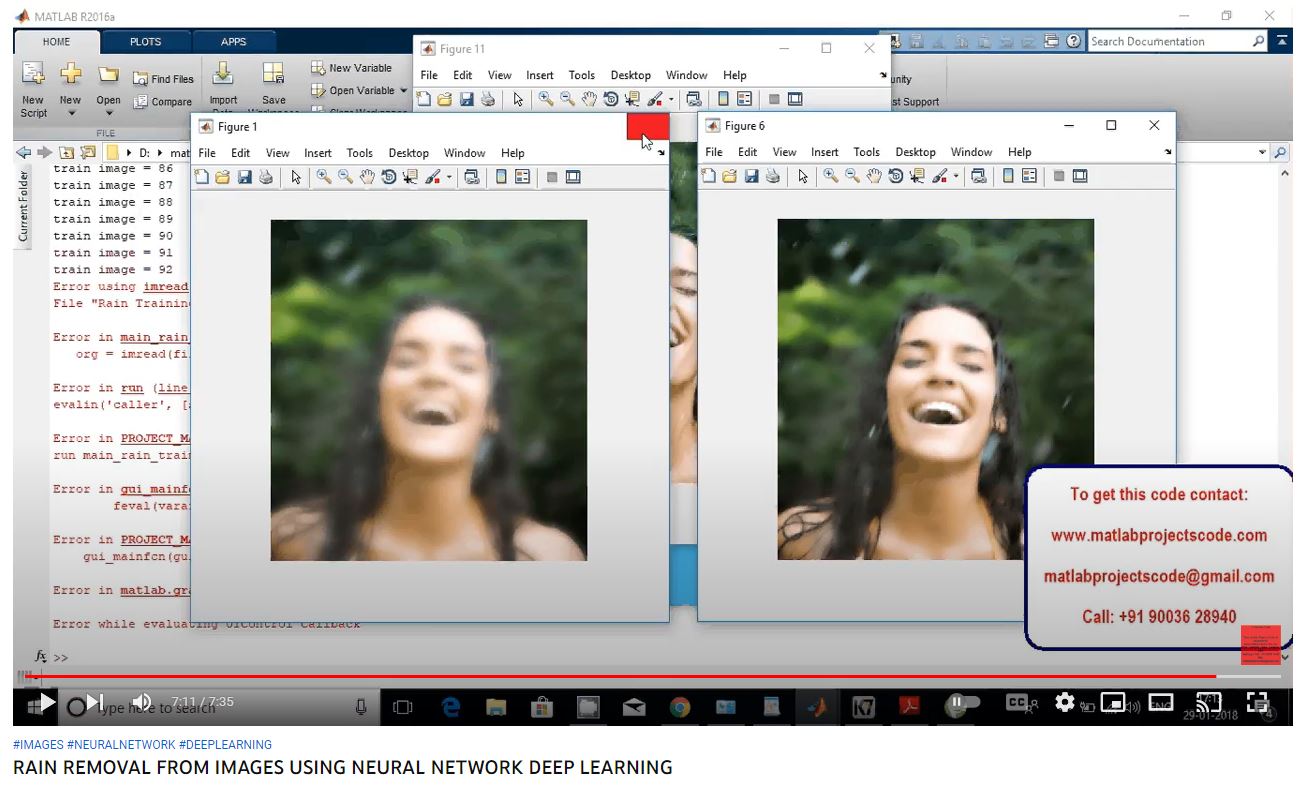This screenshot has width=1306, height=786.
Task: Open Tools menu in Figure 6
Action: (x=866, y=152)
